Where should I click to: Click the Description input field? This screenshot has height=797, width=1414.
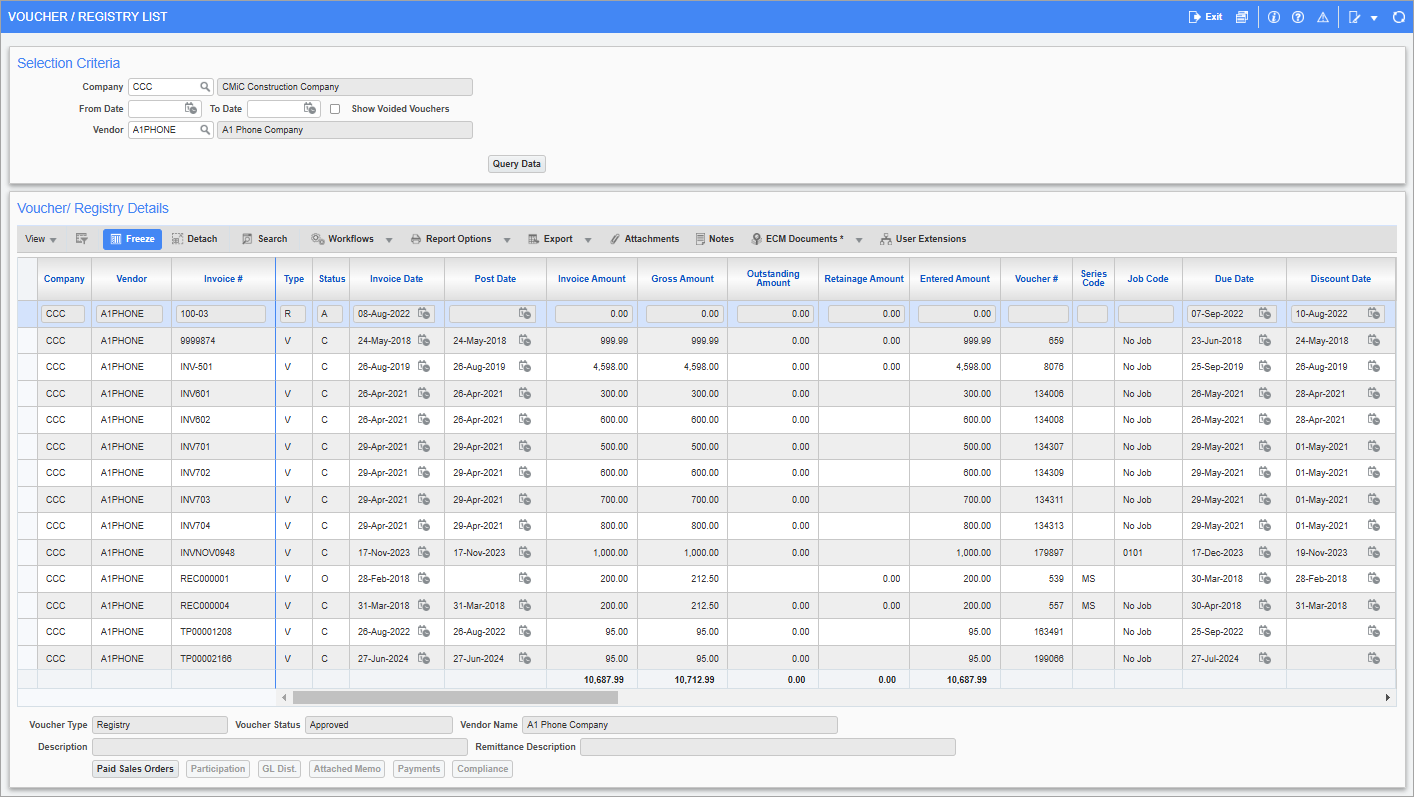coord(280,746)
